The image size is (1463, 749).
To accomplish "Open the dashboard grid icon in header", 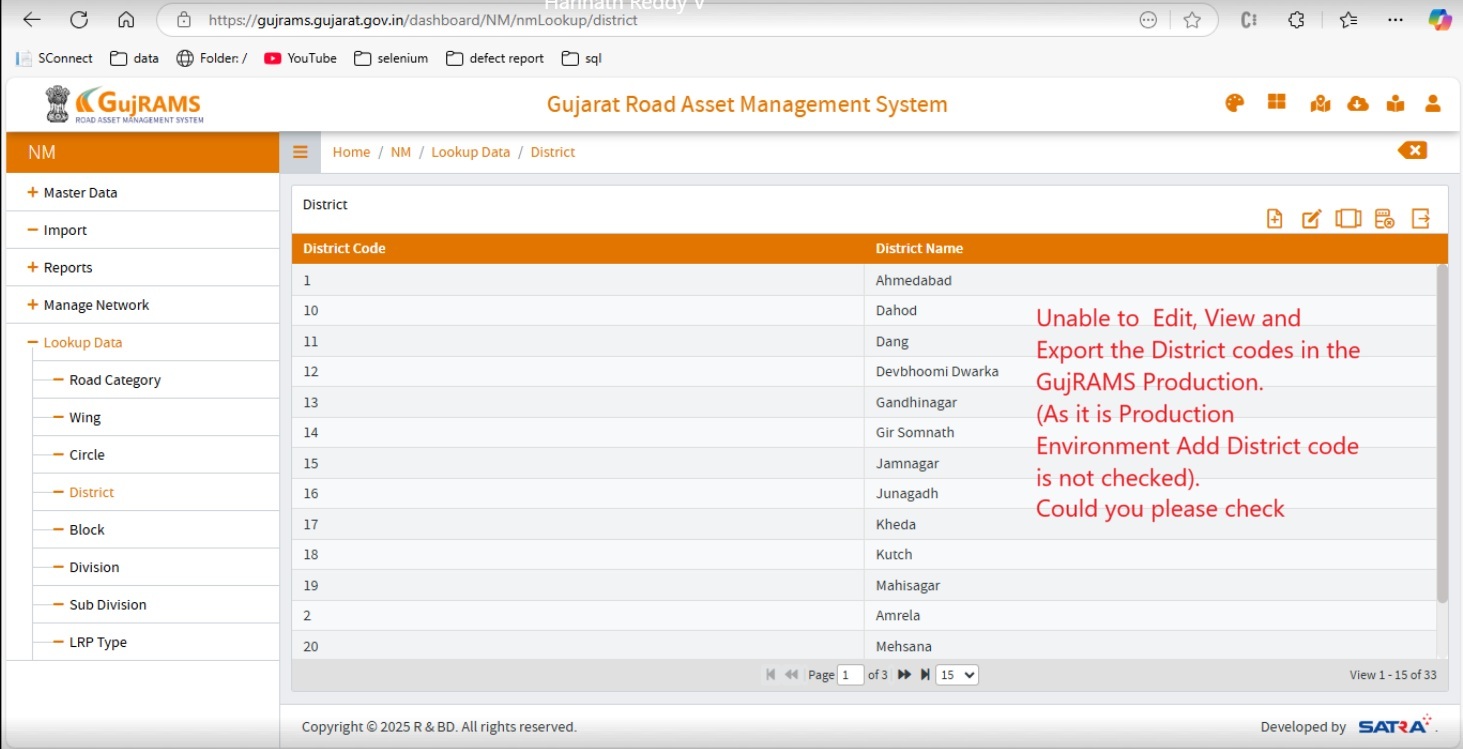I will pyautogui.click(x=1277, y=102).
